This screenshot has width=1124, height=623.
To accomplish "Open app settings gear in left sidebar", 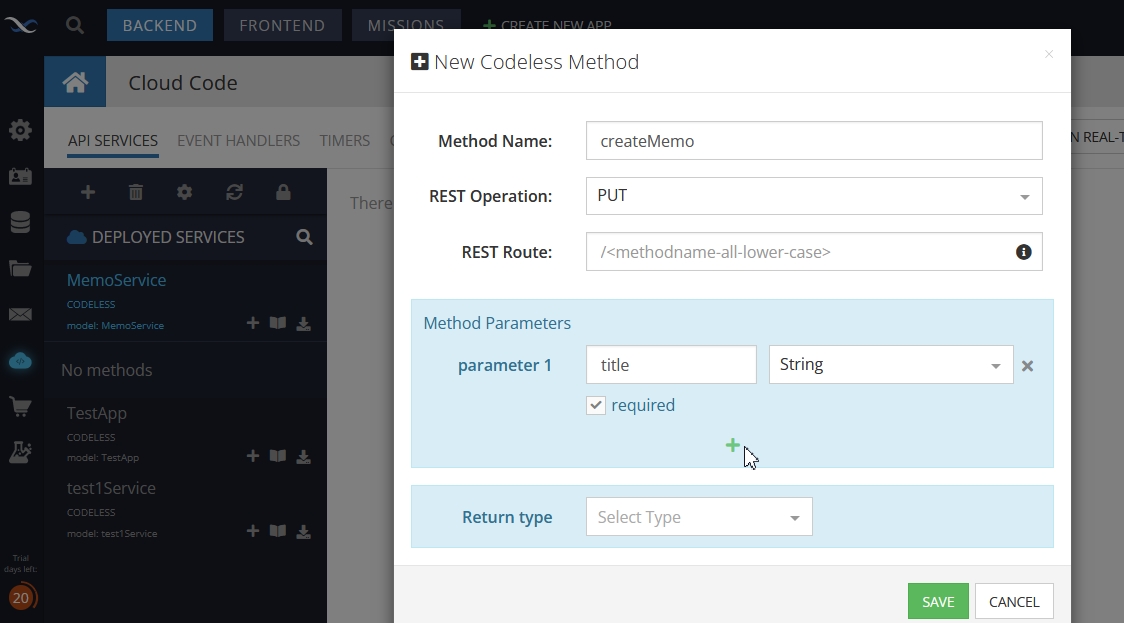I will (x=20, y=130).
